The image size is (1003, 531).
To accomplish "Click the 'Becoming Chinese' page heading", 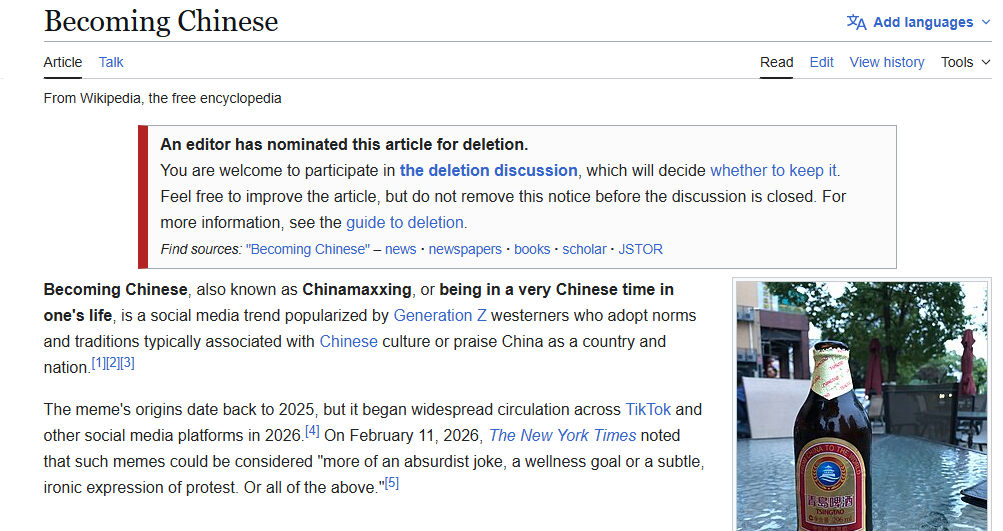I will tap(161, 21).
